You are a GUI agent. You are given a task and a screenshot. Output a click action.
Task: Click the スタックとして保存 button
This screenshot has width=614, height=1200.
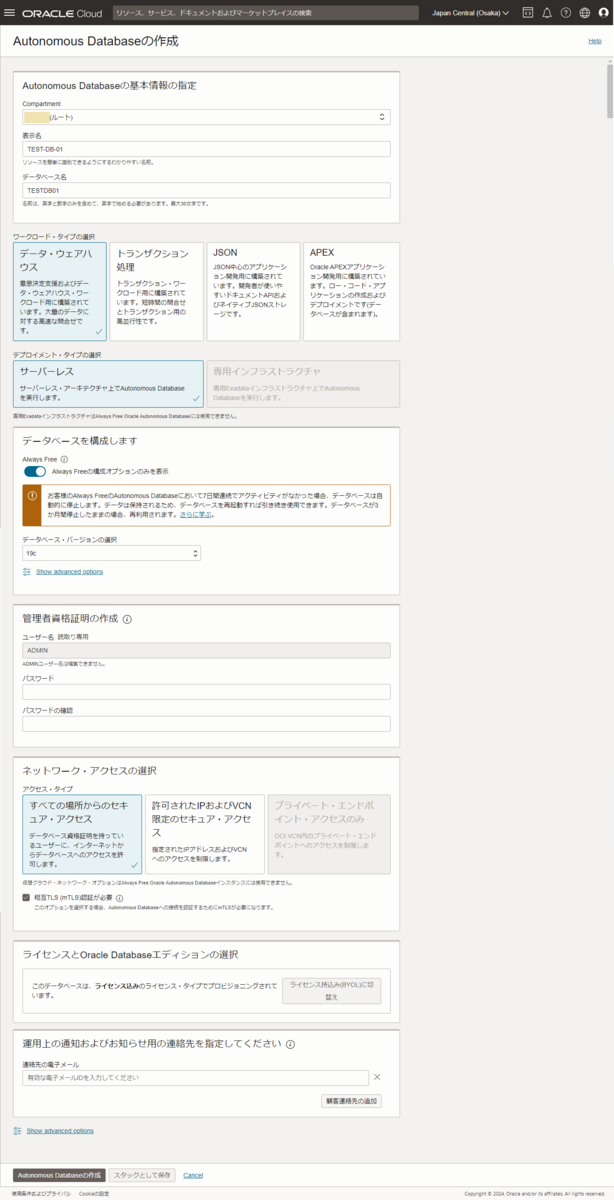(143, 1175)
